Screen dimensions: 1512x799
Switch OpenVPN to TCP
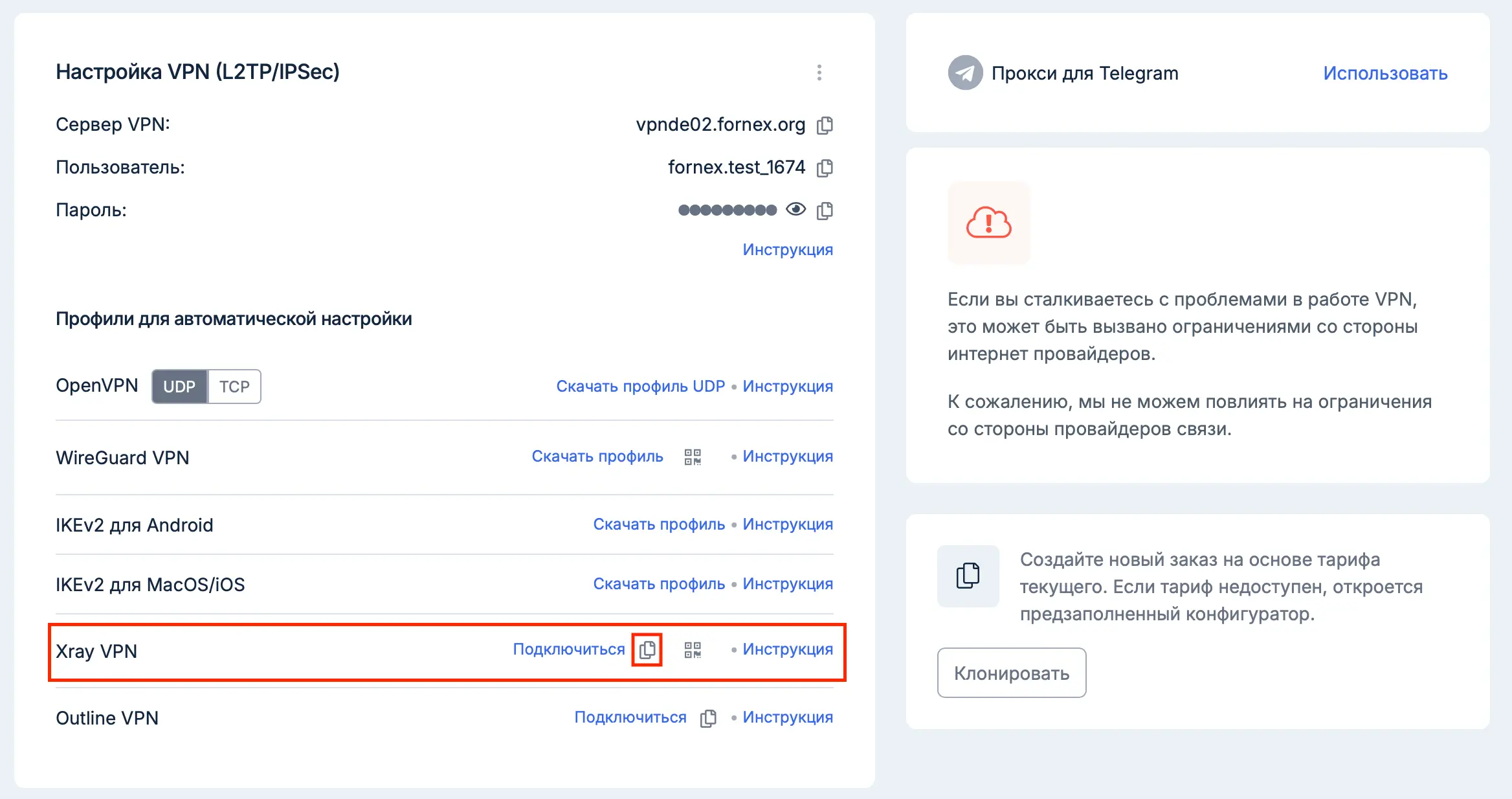pos(234,387)
